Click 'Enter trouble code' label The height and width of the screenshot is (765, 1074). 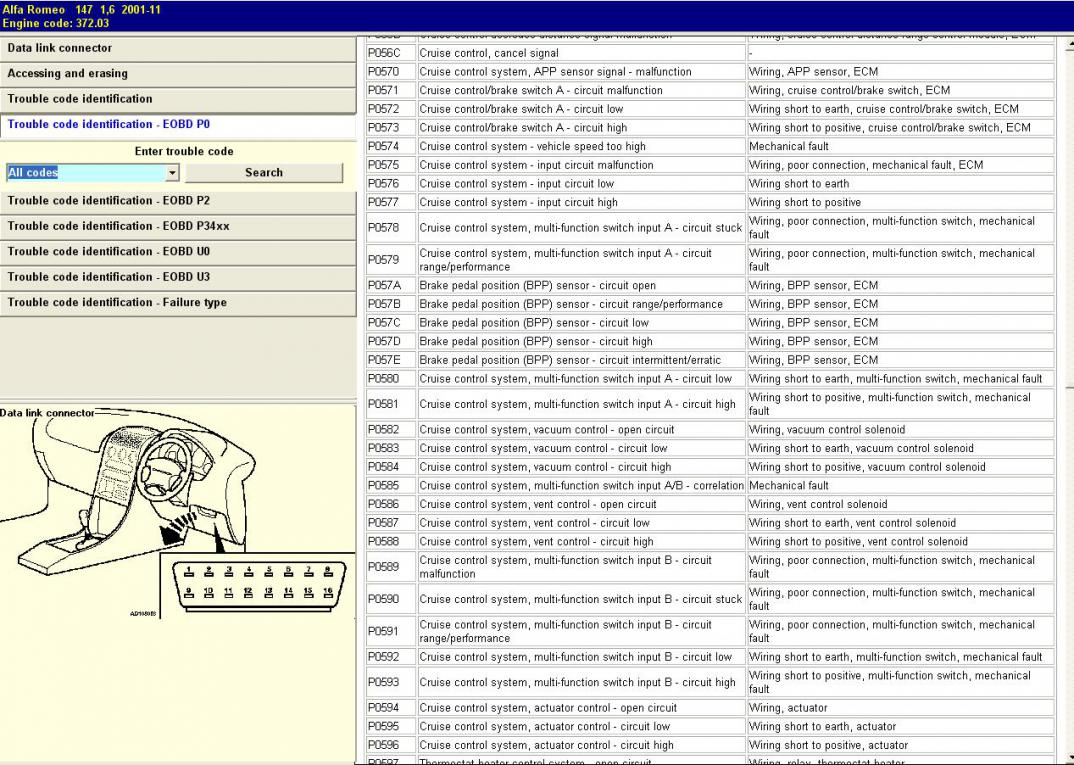tap(184, 151)
